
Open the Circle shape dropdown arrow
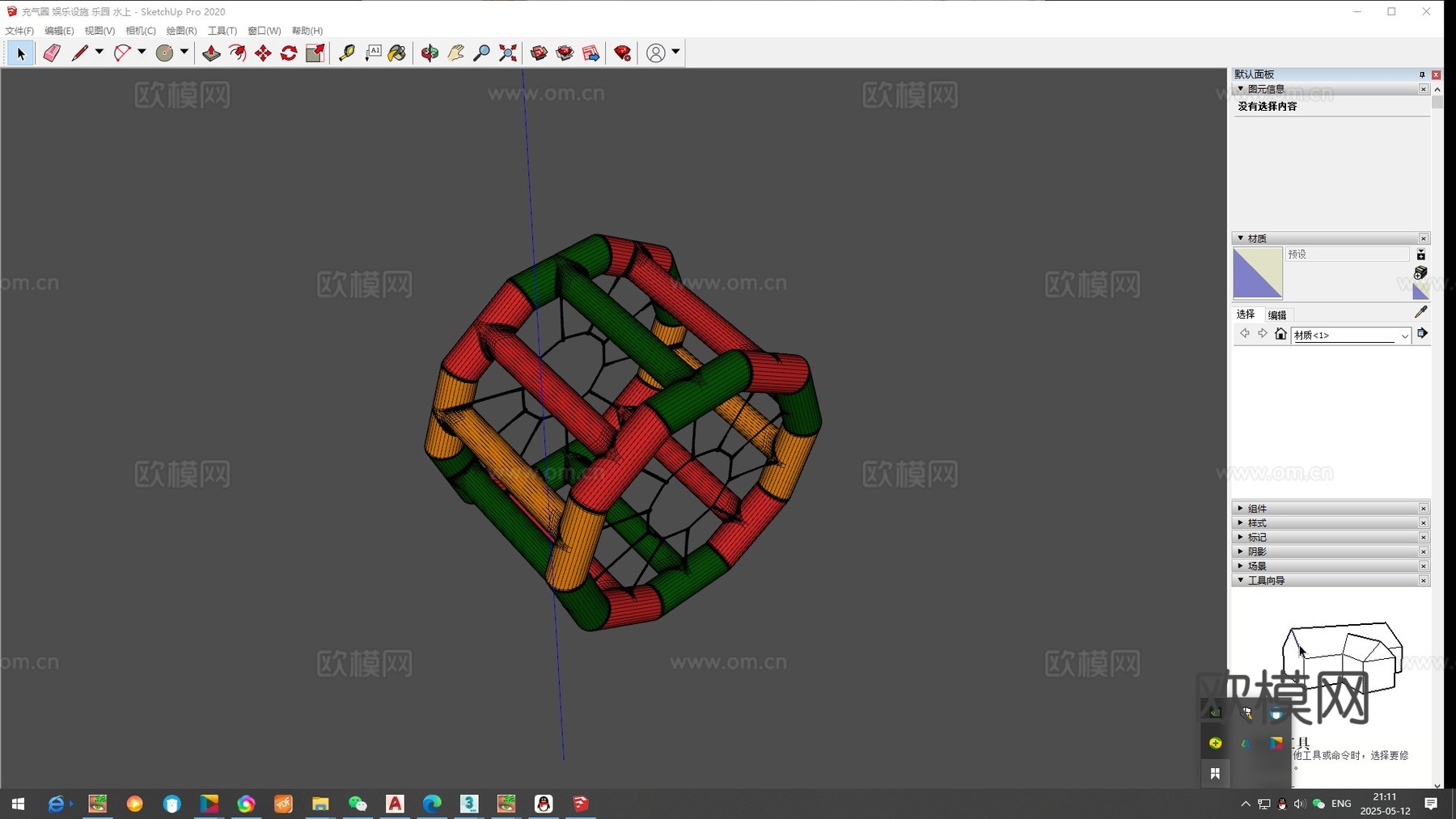184,52
